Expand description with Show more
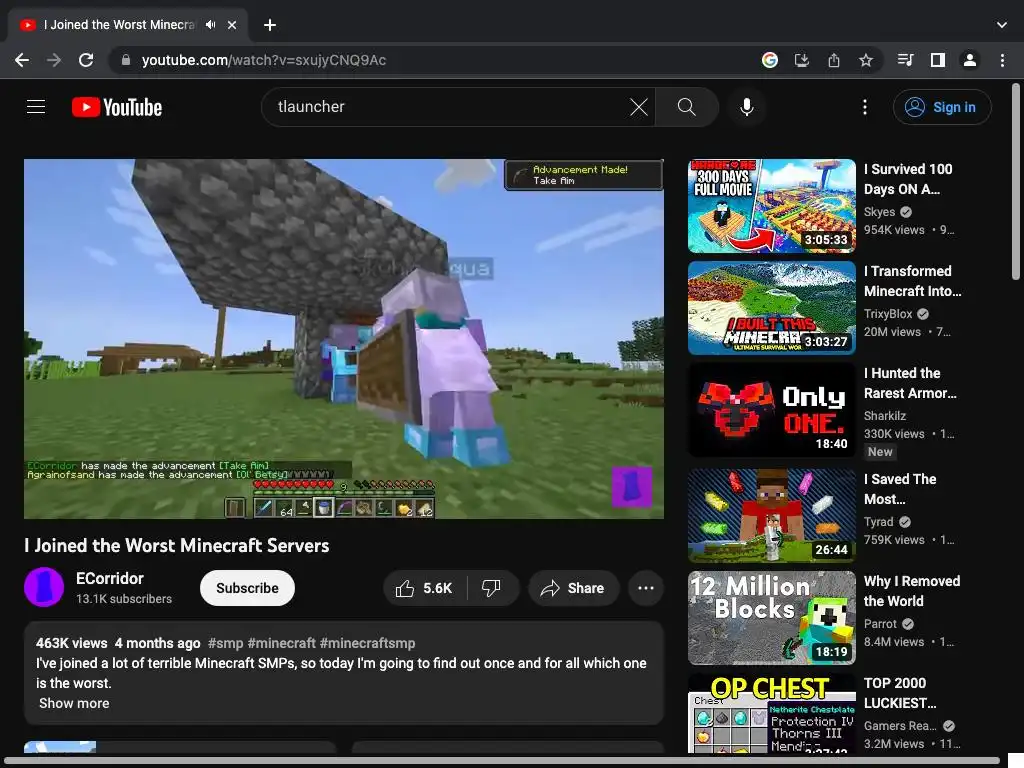This screenshot has width=1024, height=768. pos(74,703)
